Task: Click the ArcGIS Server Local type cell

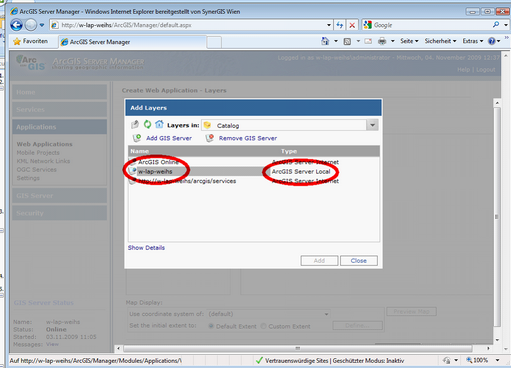Action: [301, 171]
